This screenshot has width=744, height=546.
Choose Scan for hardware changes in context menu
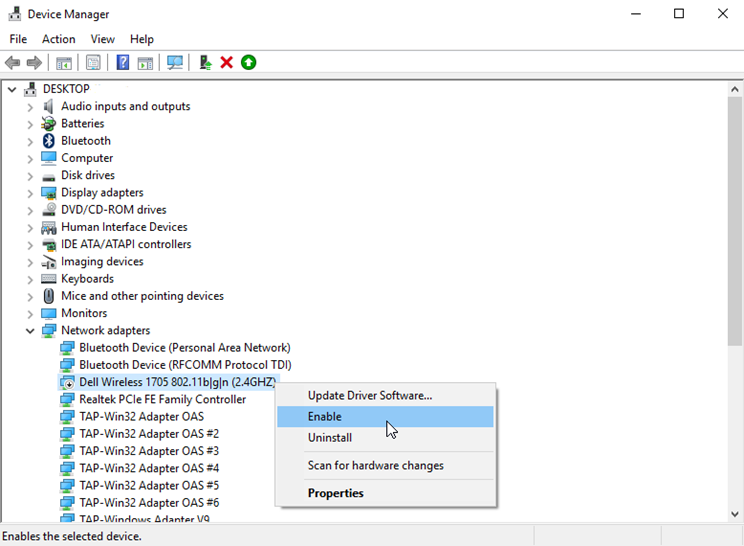tap(385, 465)
